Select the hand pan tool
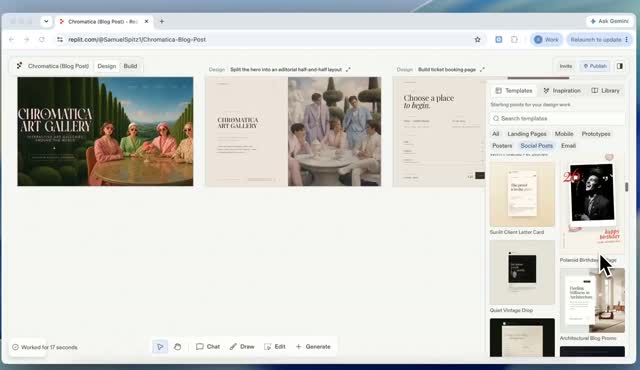 click(x=177, y=347)
